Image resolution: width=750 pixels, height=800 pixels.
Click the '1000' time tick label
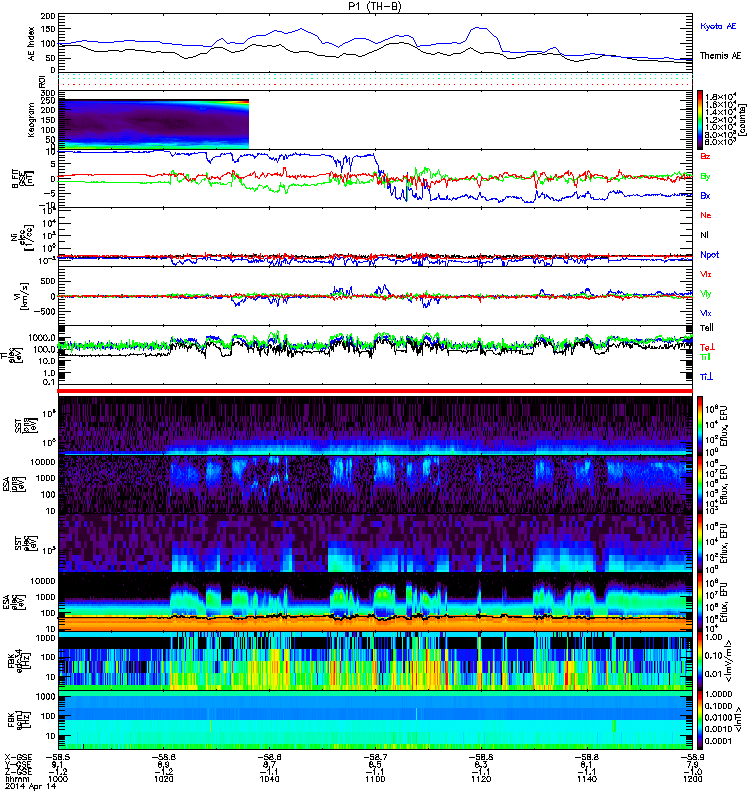58,779
